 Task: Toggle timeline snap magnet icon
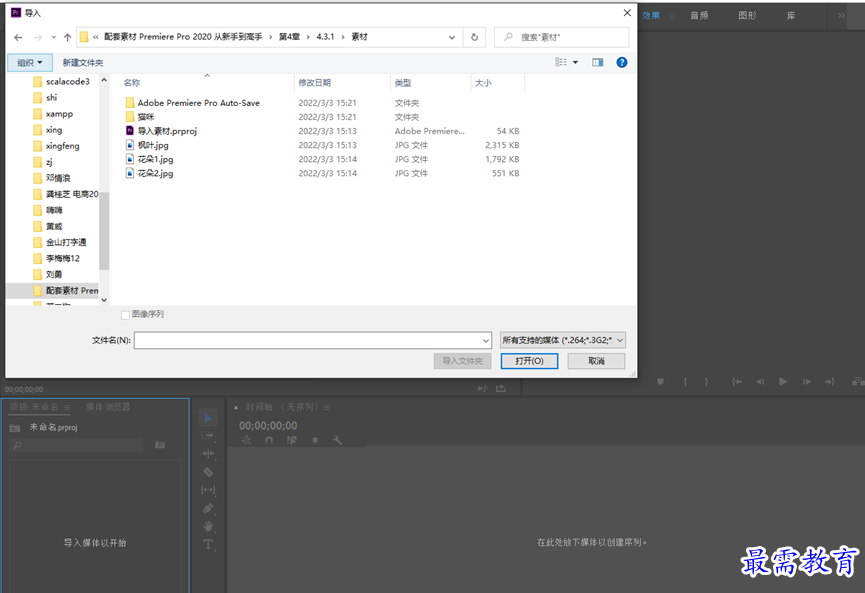tap(269, 440)
